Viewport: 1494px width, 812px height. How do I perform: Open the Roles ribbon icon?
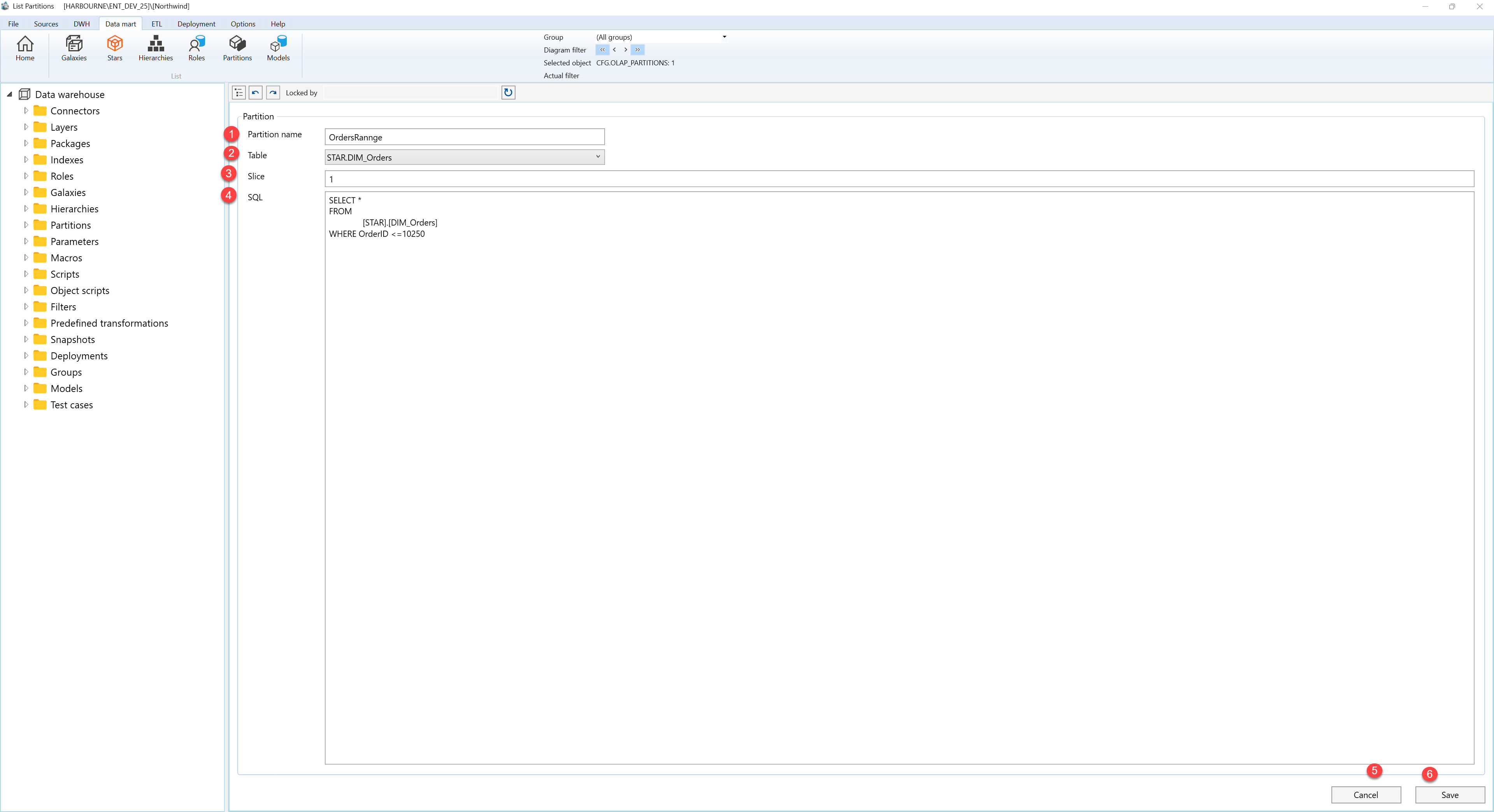click(x=196, y=48)
